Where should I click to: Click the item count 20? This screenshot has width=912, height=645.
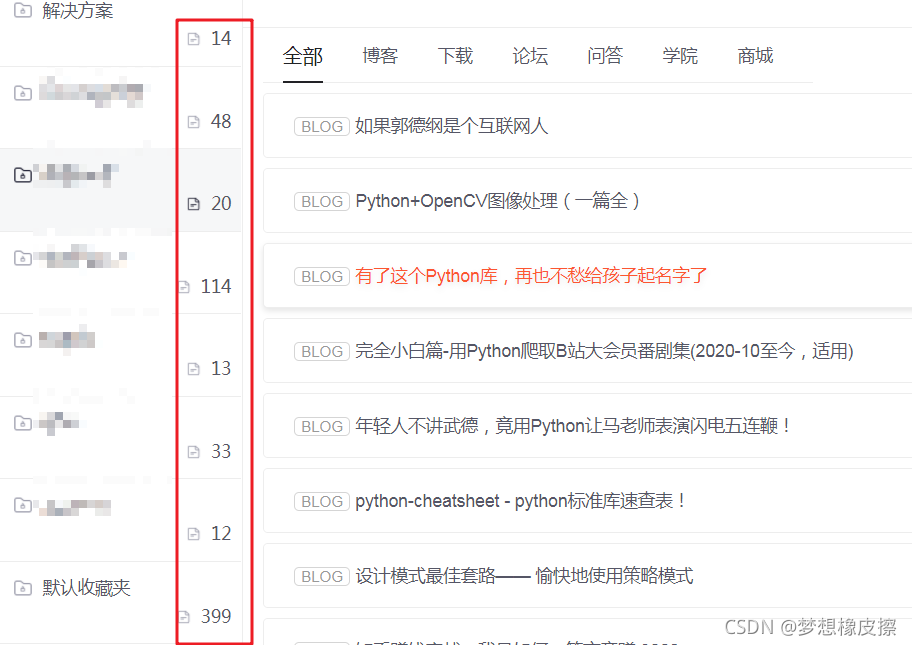coord(221,203)
